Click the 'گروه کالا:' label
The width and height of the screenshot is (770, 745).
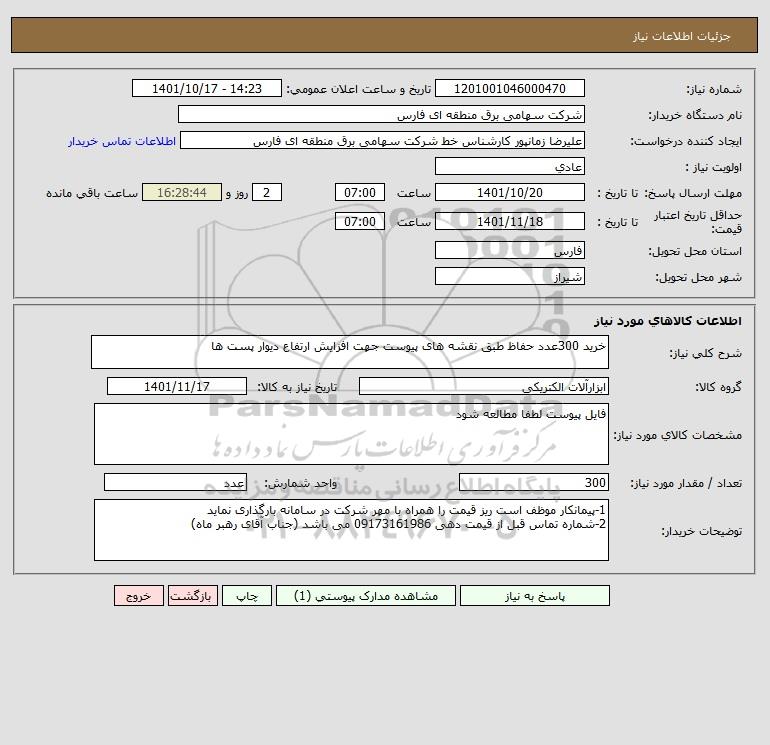pyautogui.click(x=718, y=387)
